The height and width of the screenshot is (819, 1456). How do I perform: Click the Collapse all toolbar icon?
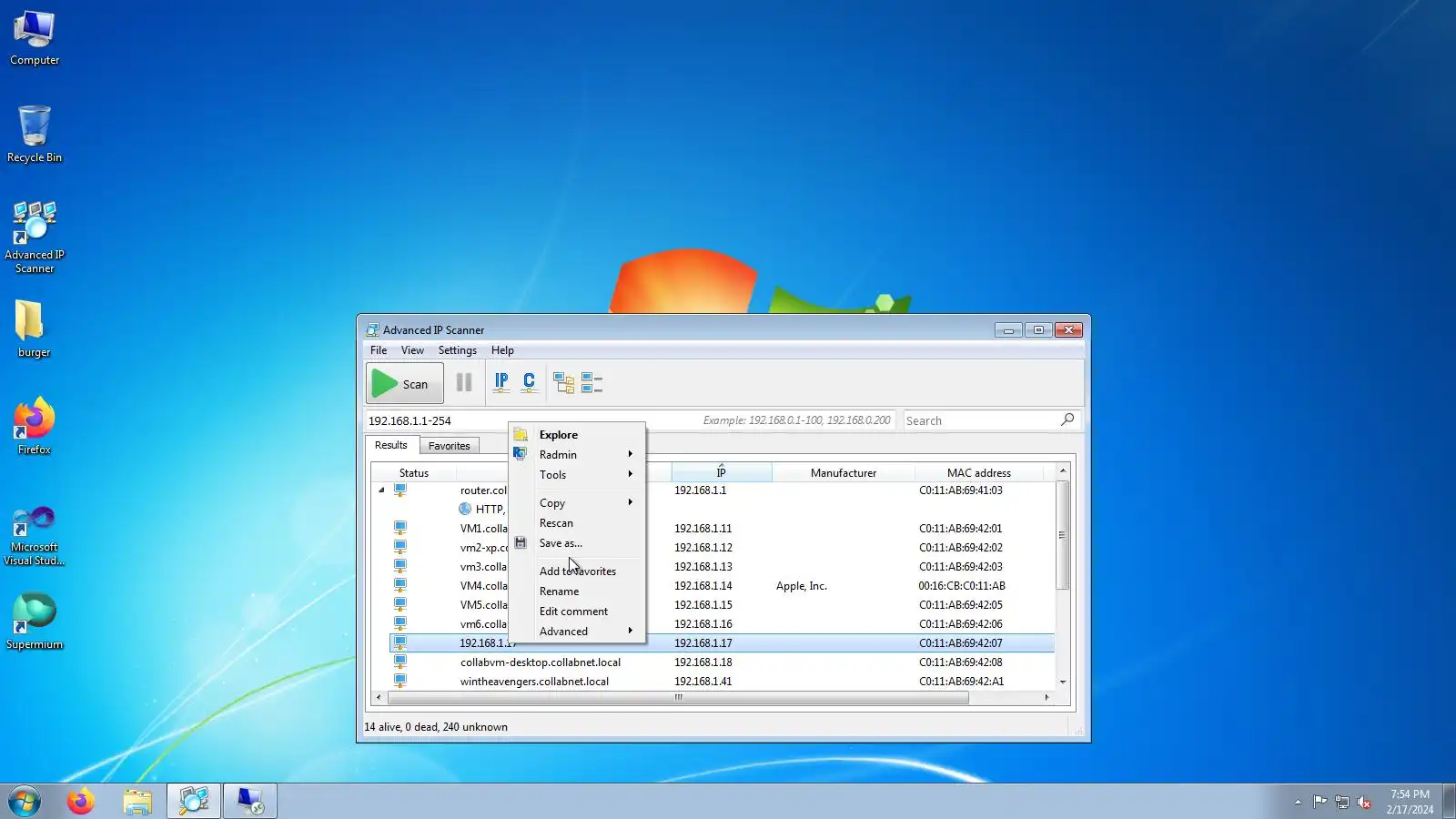(x=591, y=383)
